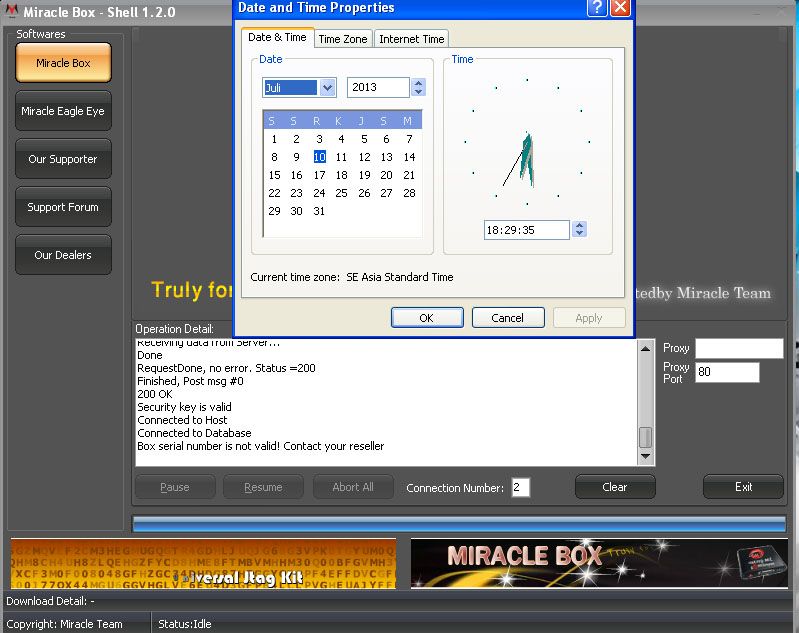Click the dialog's Help question mark icon
The width and height of the screenshot is (799, 633).
(x=597, y=8)
